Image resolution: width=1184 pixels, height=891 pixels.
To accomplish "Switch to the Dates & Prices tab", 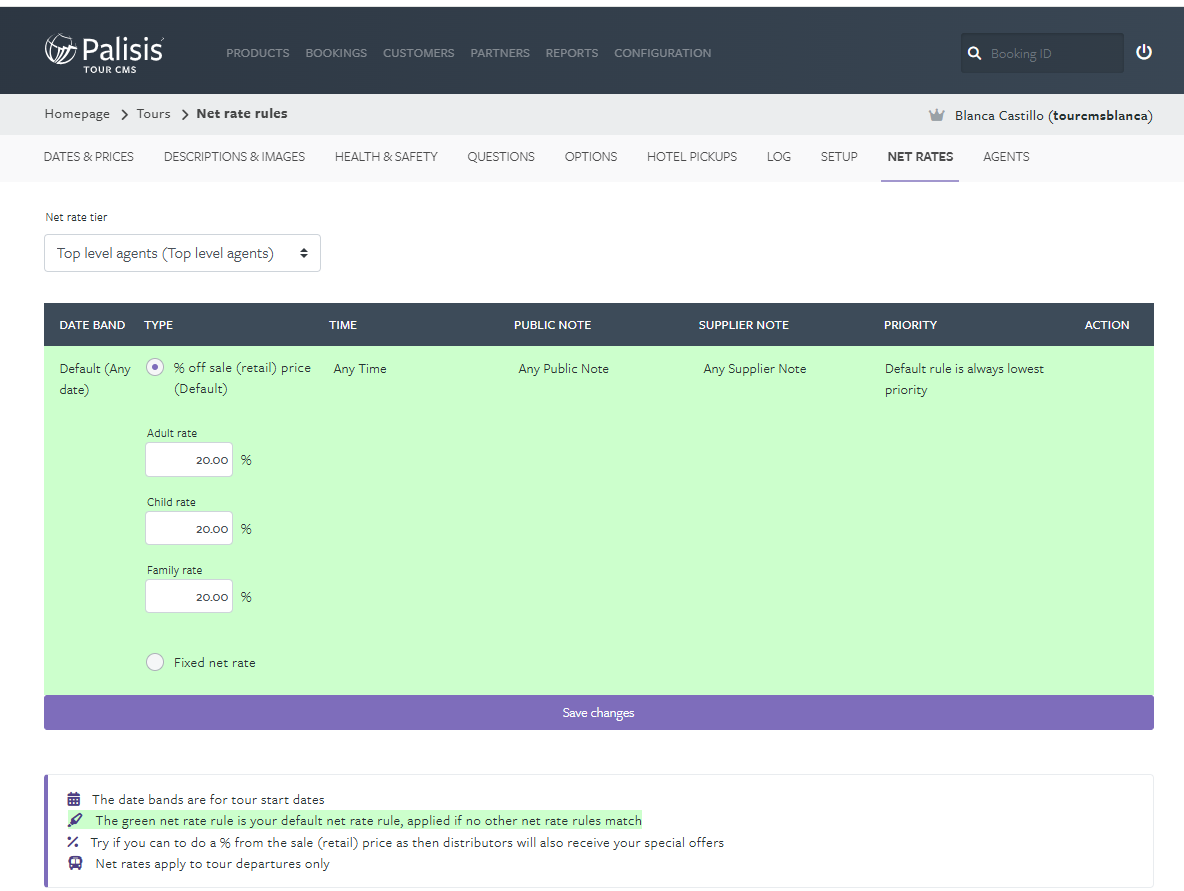I will [x=88, y=157].
